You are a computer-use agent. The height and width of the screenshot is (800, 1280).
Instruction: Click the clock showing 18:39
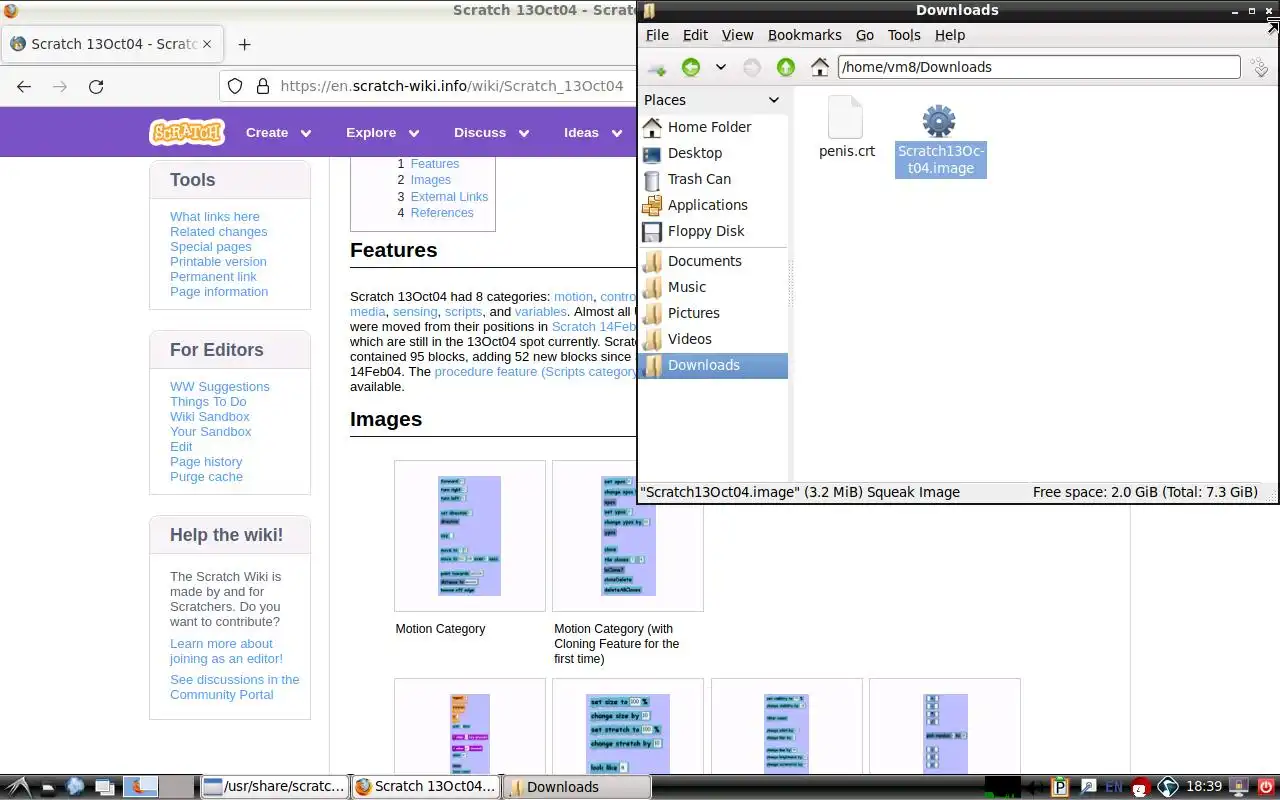pyautogui.click(x=1204, y=787)
